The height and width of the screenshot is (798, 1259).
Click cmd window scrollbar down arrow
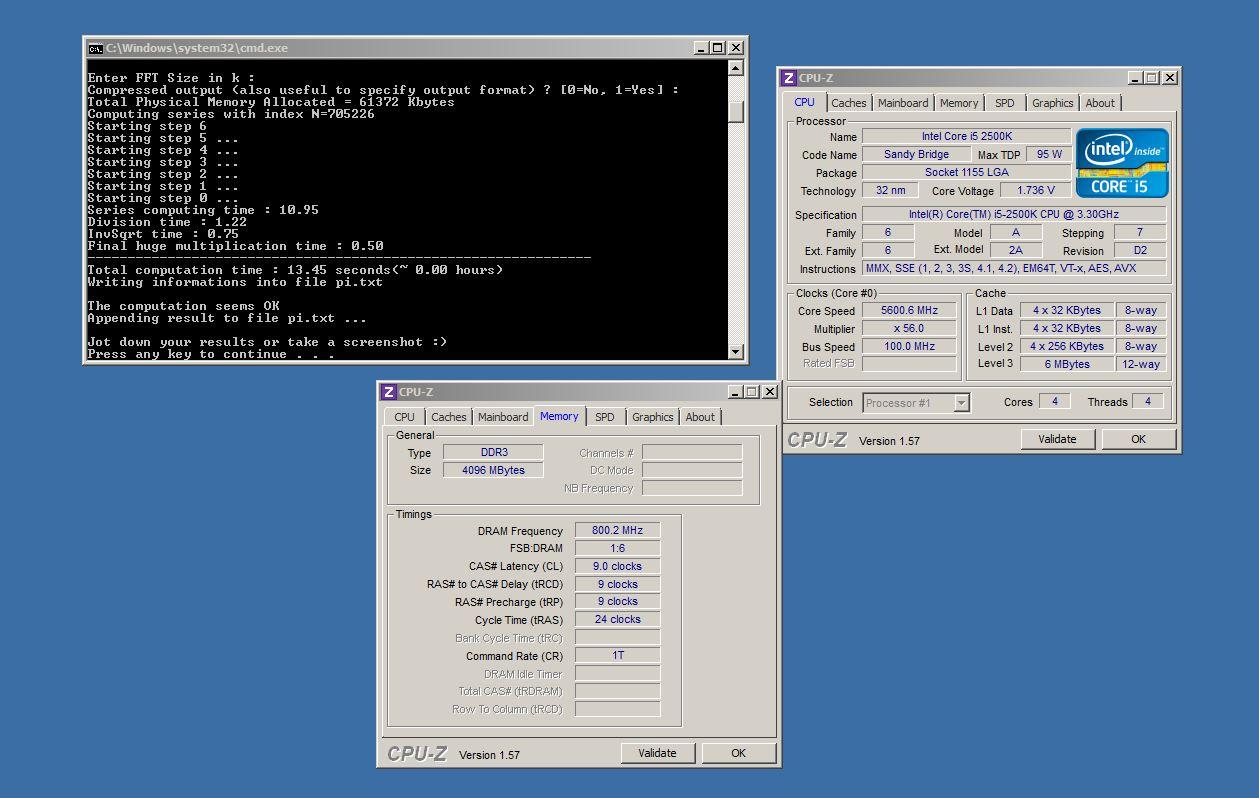tap(736, 352)
